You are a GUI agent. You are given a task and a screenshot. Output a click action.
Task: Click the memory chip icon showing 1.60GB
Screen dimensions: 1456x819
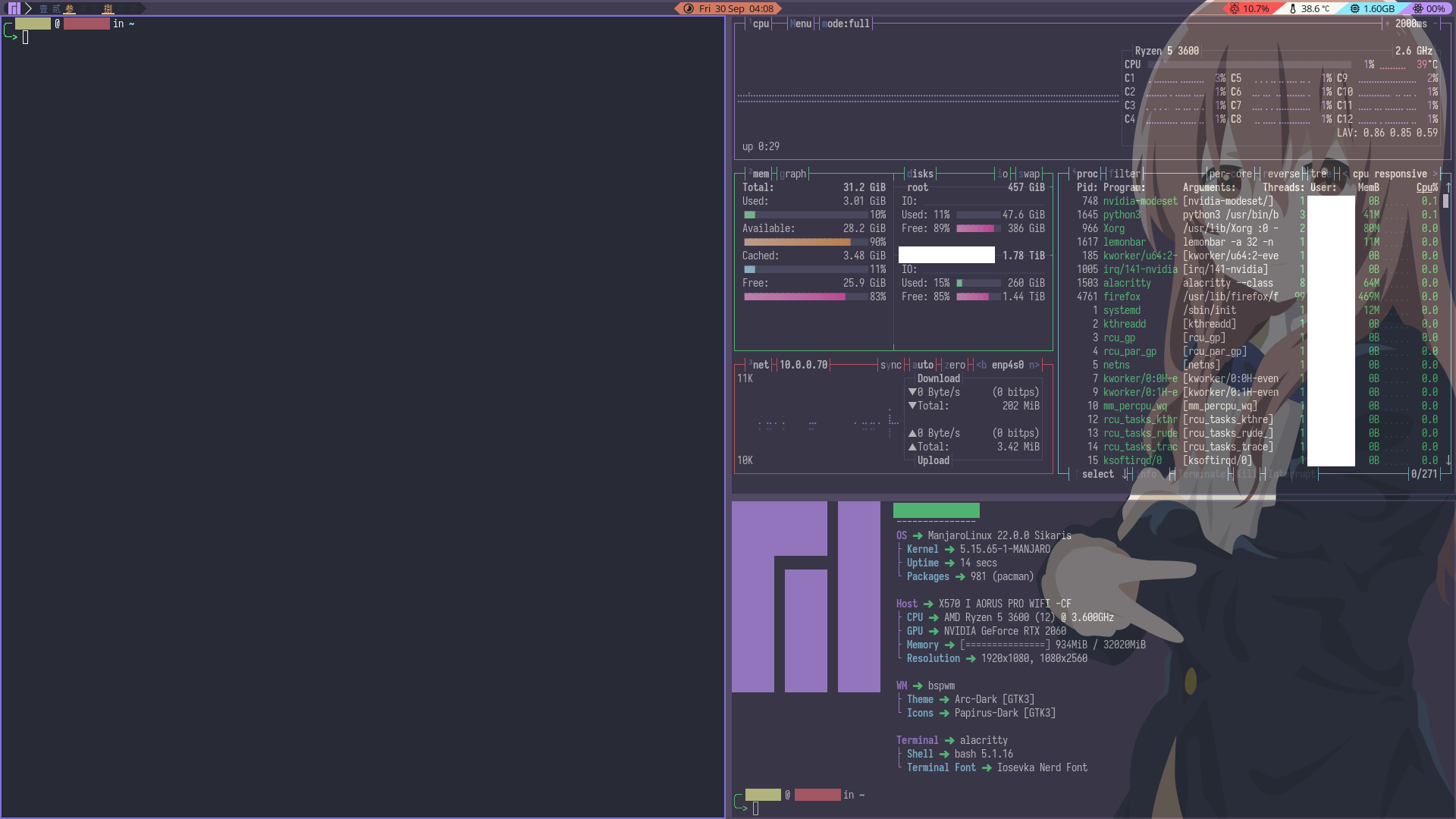pyautogui.click(x=1355, y=9)
